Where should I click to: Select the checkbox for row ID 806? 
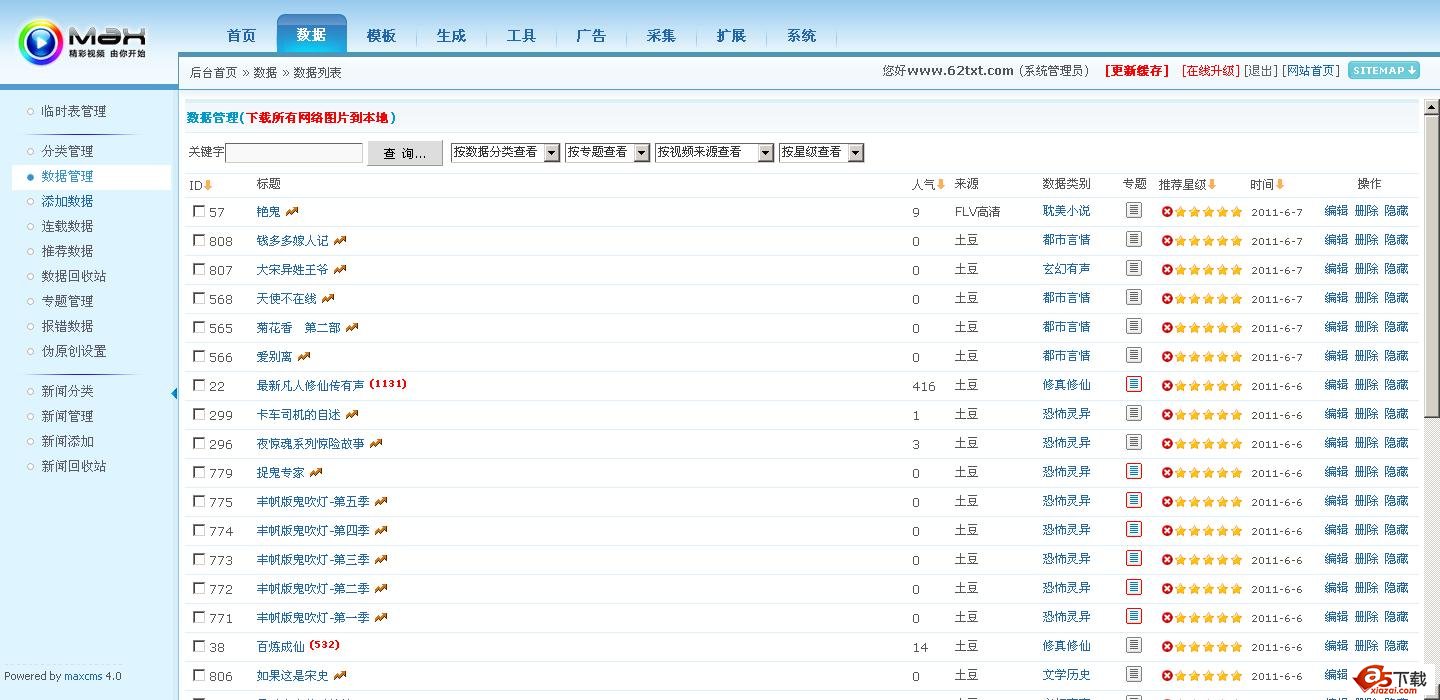click(199, 675)
